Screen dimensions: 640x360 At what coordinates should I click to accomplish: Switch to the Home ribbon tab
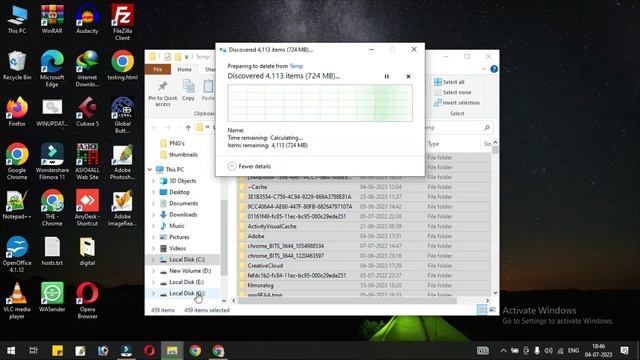point(184,69)
